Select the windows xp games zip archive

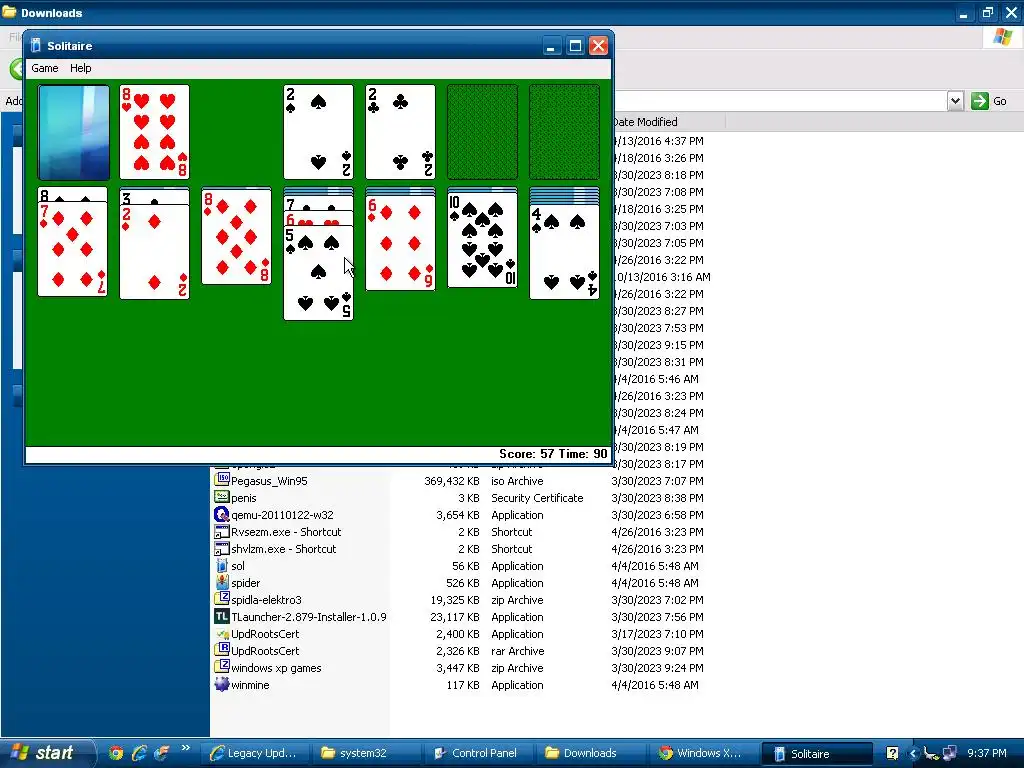click(x=268, y=667)
